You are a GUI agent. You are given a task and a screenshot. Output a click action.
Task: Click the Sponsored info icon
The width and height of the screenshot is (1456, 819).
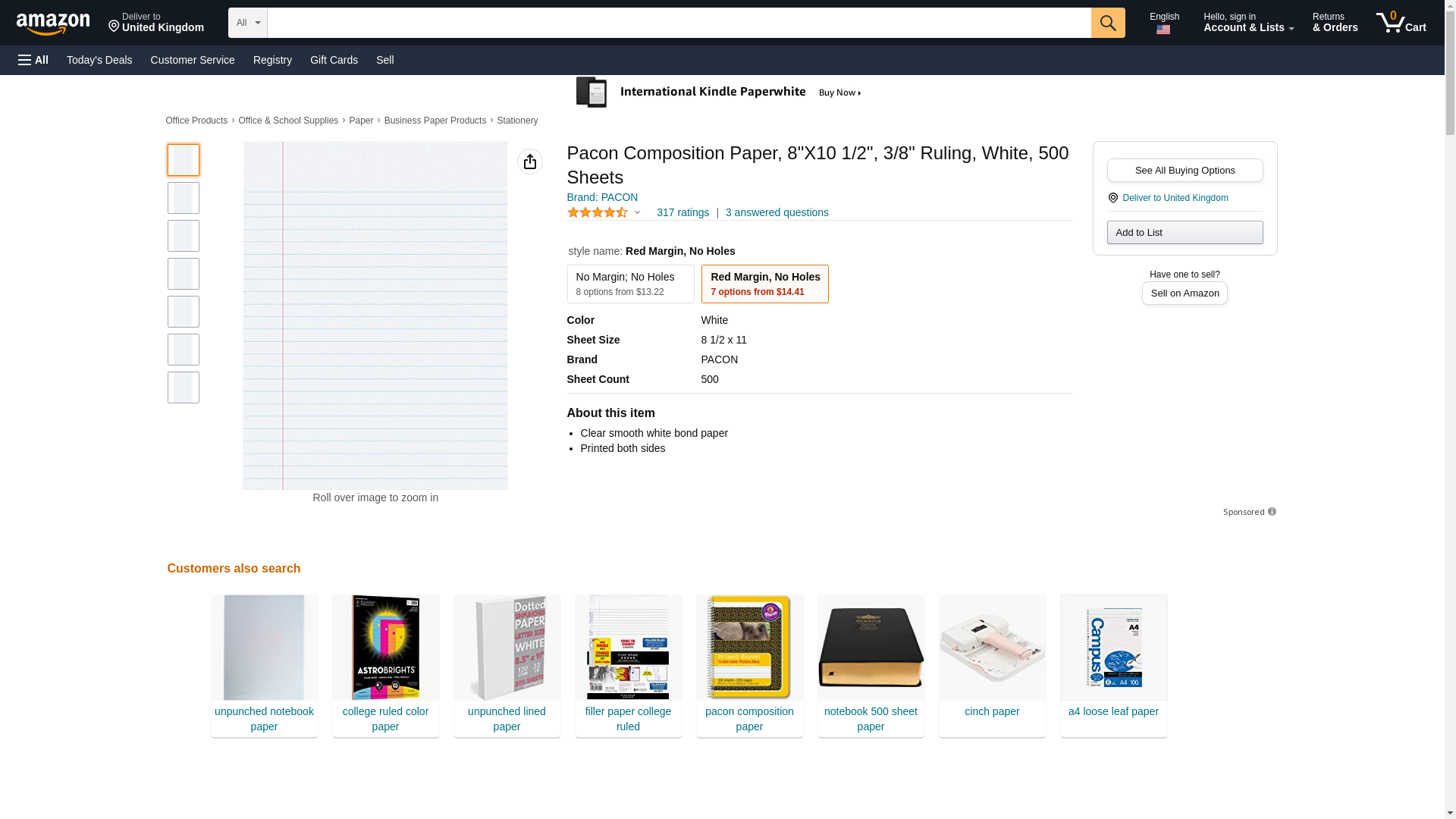pyautogui.click(x=1272, y=512)
